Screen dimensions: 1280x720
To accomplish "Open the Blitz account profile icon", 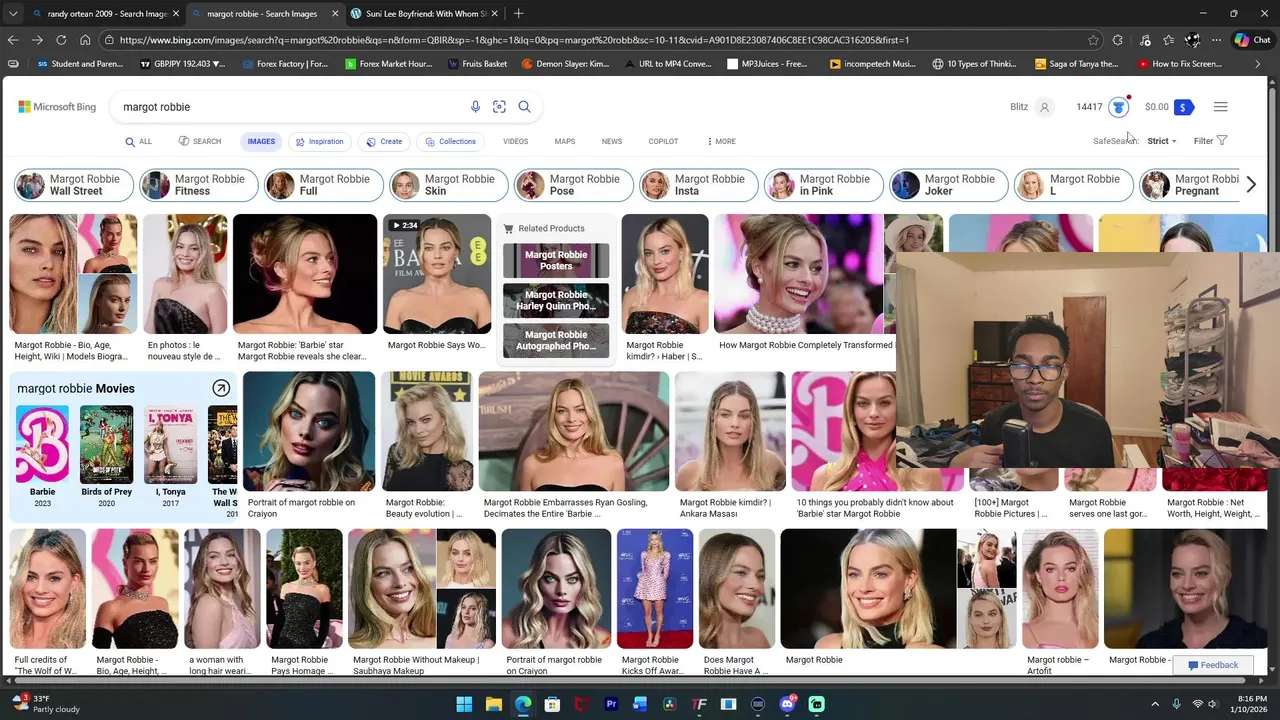I will [x=1044, y=107].
